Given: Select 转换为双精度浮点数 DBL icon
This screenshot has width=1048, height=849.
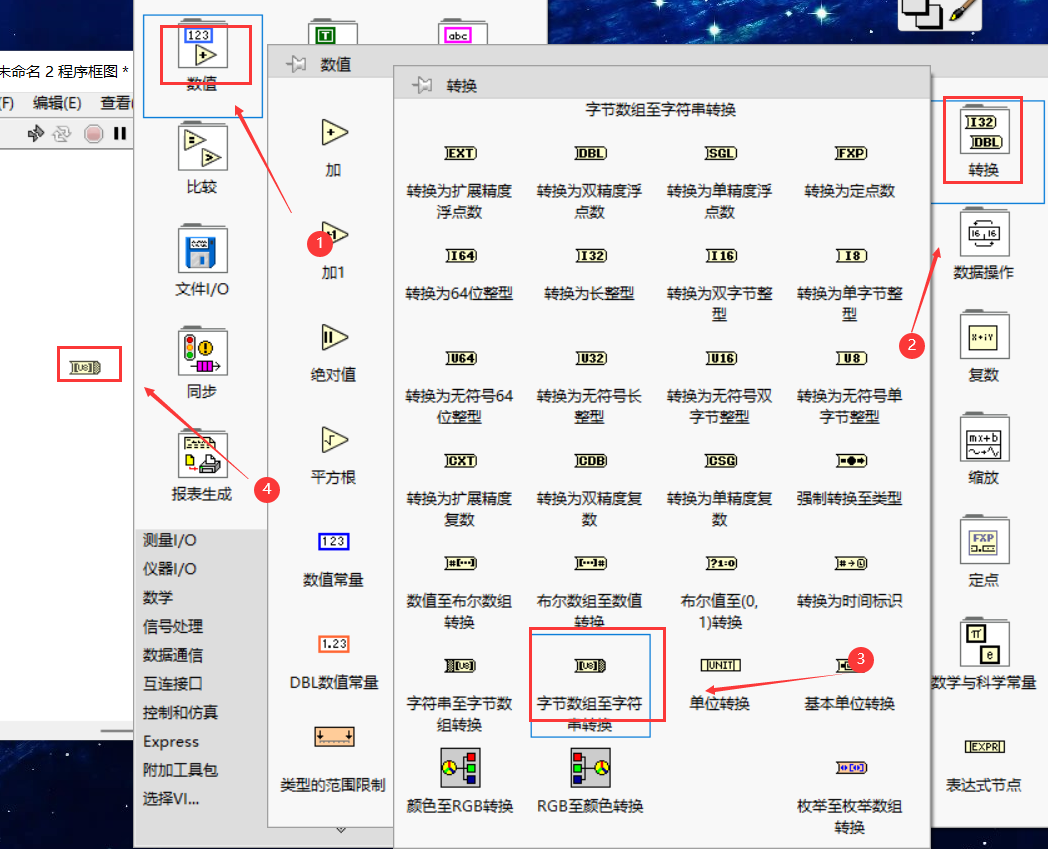Looking at the screenshot, I should click(590, 153).
